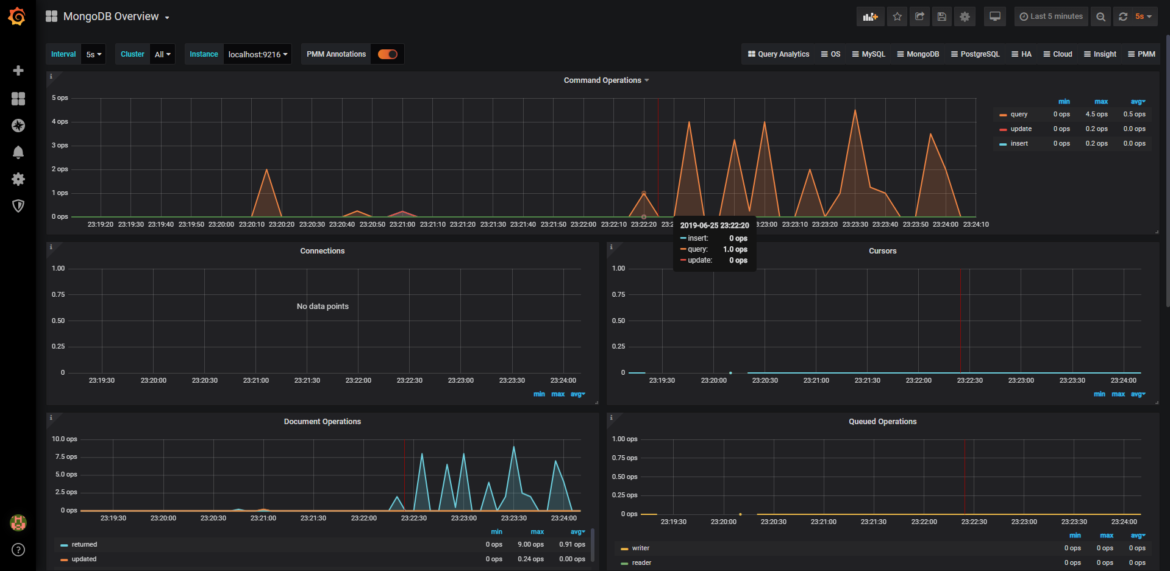Open the Share dashboard icon
Image resolution: width=1170 pixels, height=571 pixels.
pyautogui.click(x=919, y=17)
